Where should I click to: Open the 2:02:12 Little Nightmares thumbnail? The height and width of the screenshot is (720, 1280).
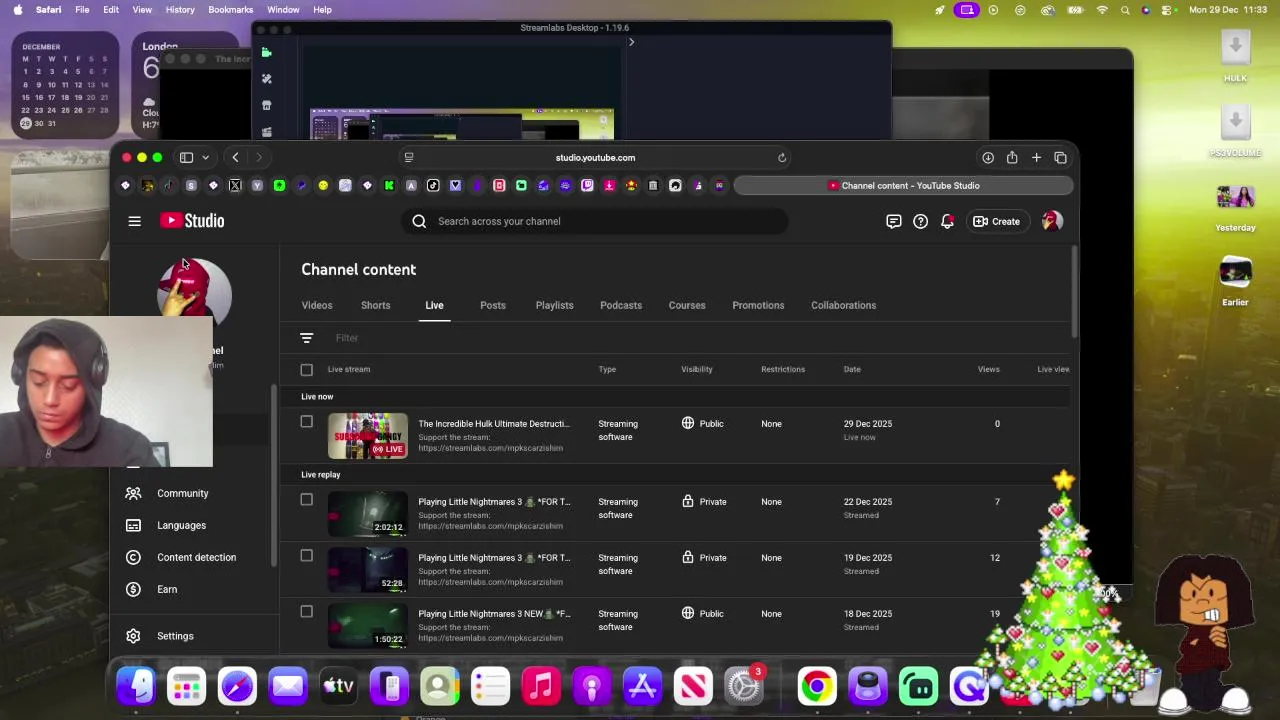(x=368, y=513)
